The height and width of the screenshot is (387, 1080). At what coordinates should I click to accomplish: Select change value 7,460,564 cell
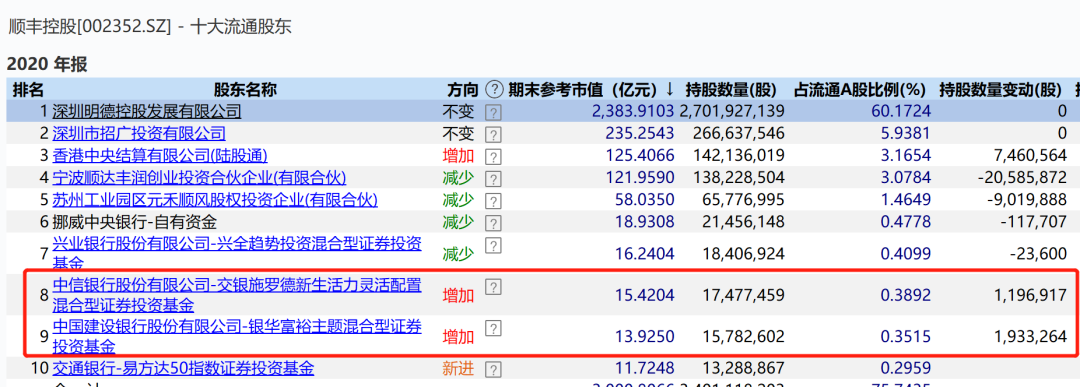pyautogui.click(x=1030, y=156)
